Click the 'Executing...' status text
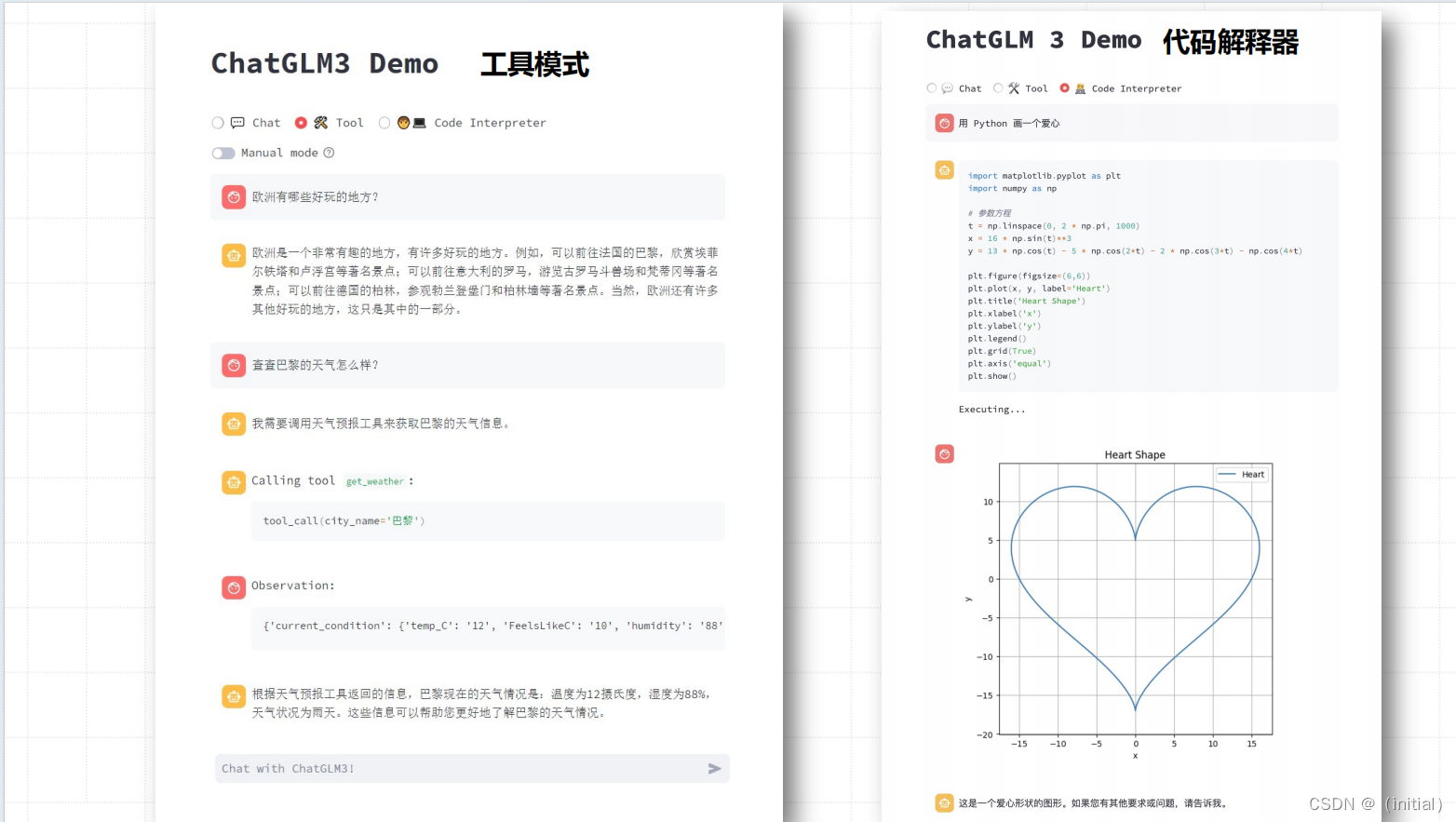This screenshot has width=1456, height=822. tap(992, 410)
